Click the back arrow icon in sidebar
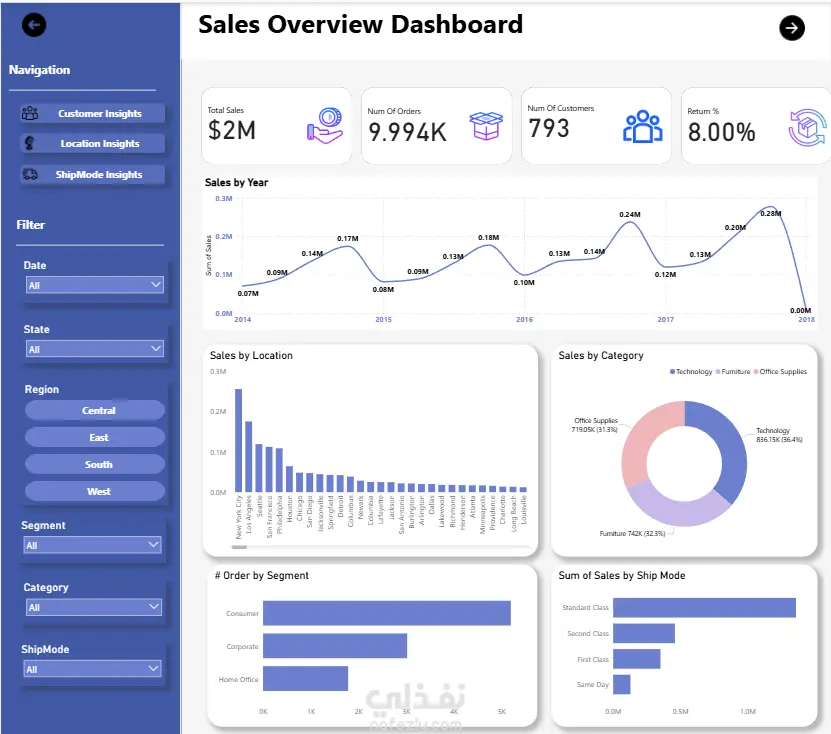Screen dimensions: 831x734 point(34,25)
